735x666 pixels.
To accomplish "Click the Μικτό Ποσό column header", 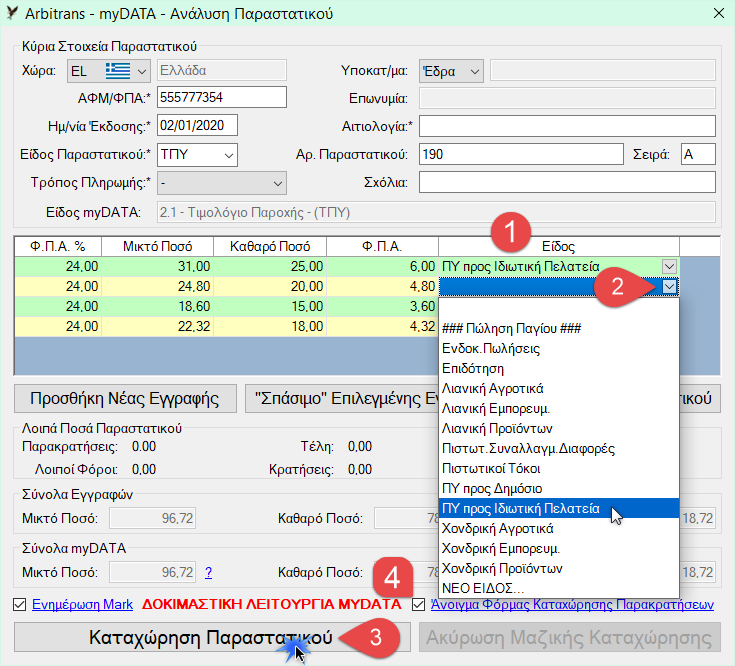I will click(x=158, y=247).
